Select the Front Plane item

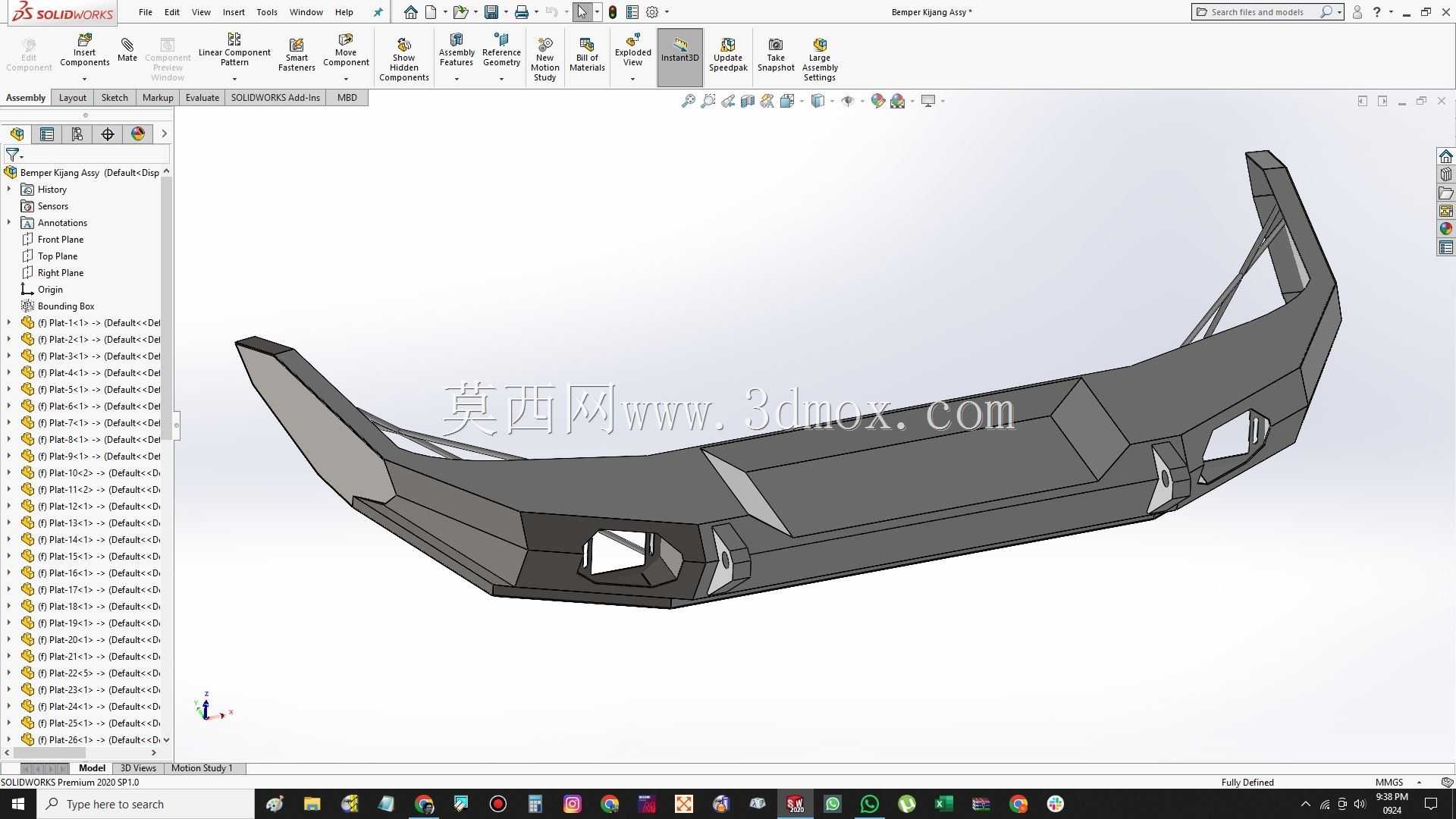61,240
